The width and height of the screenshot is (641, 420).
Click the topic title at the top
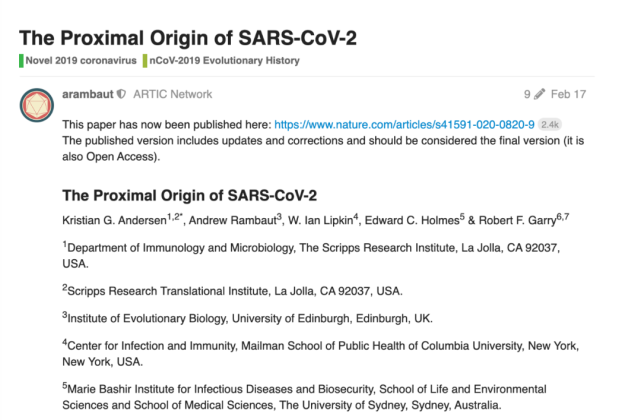[188, 37]
